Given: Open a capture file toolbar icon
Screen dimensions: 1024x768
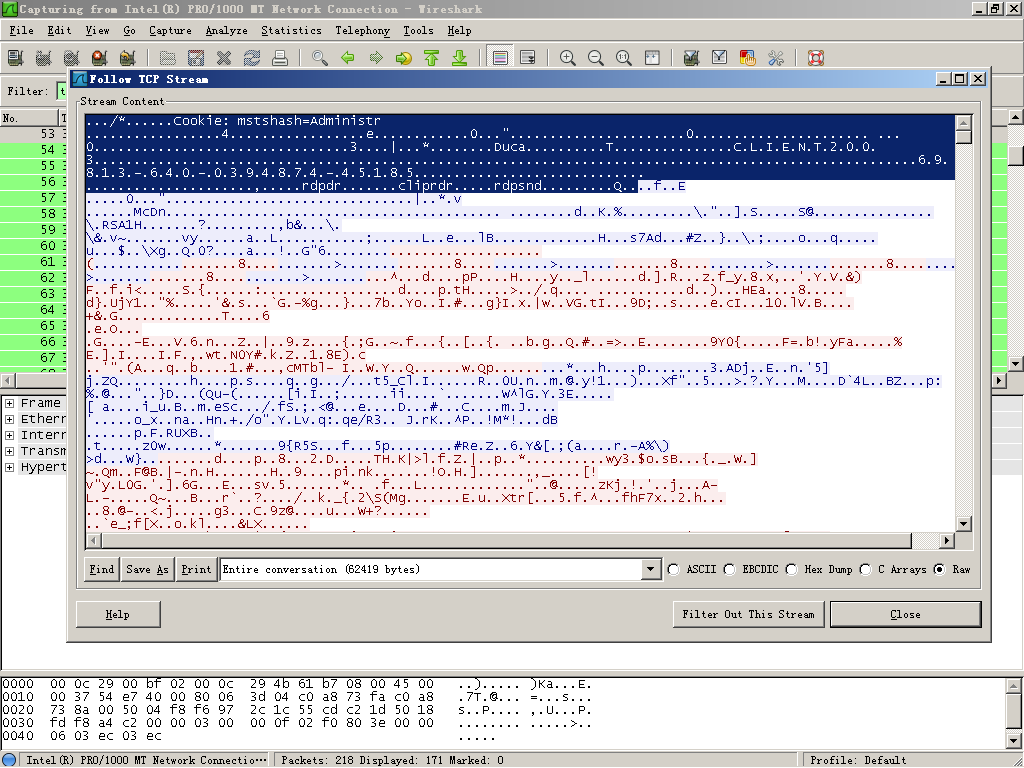Looking at the screenshot, I should pos(168,58).
